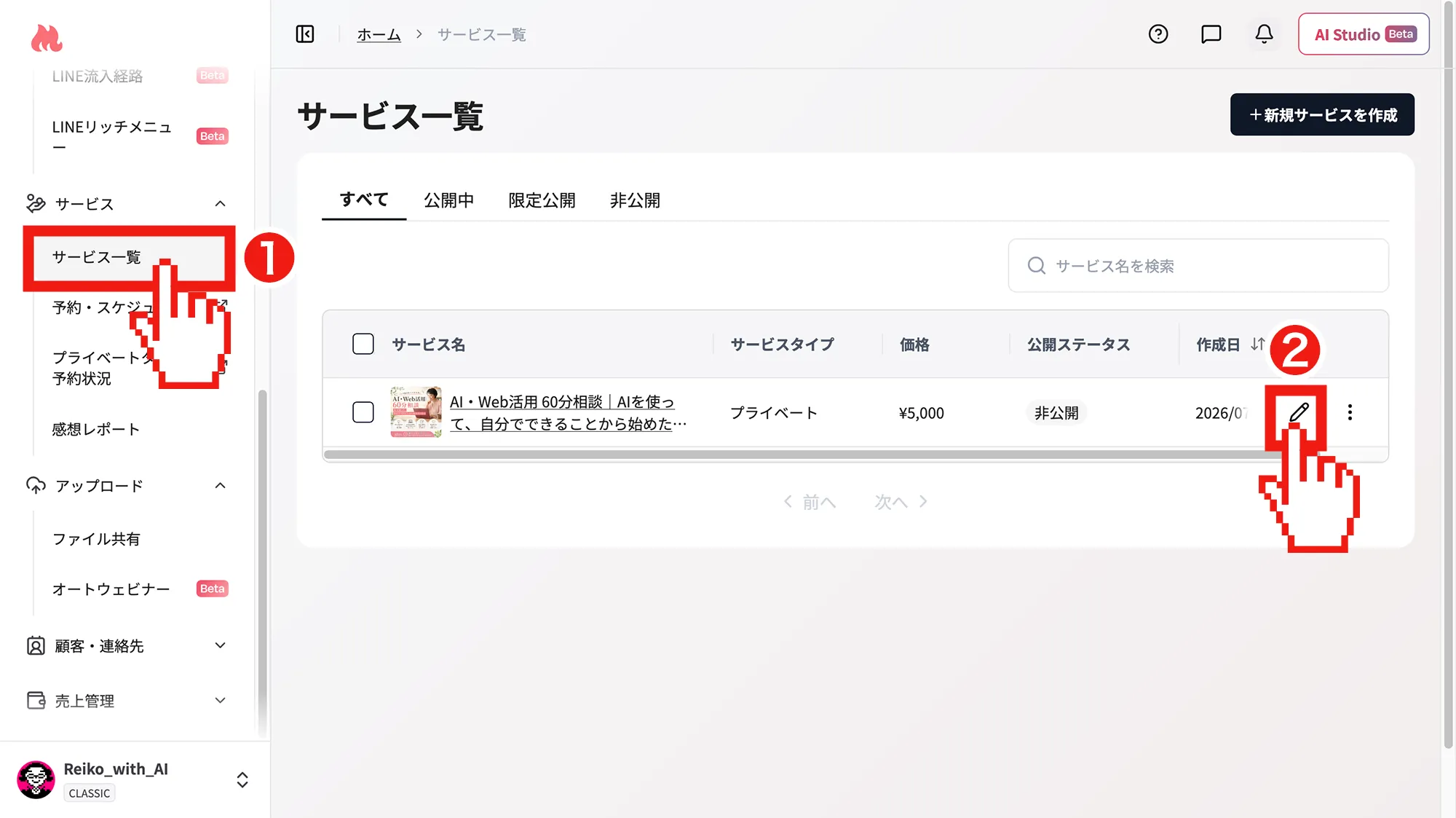Collapse the サービス section in the sidebar
Image resolution: width=1456 pixels, height=818 pixels.
(x=221, y=204)
